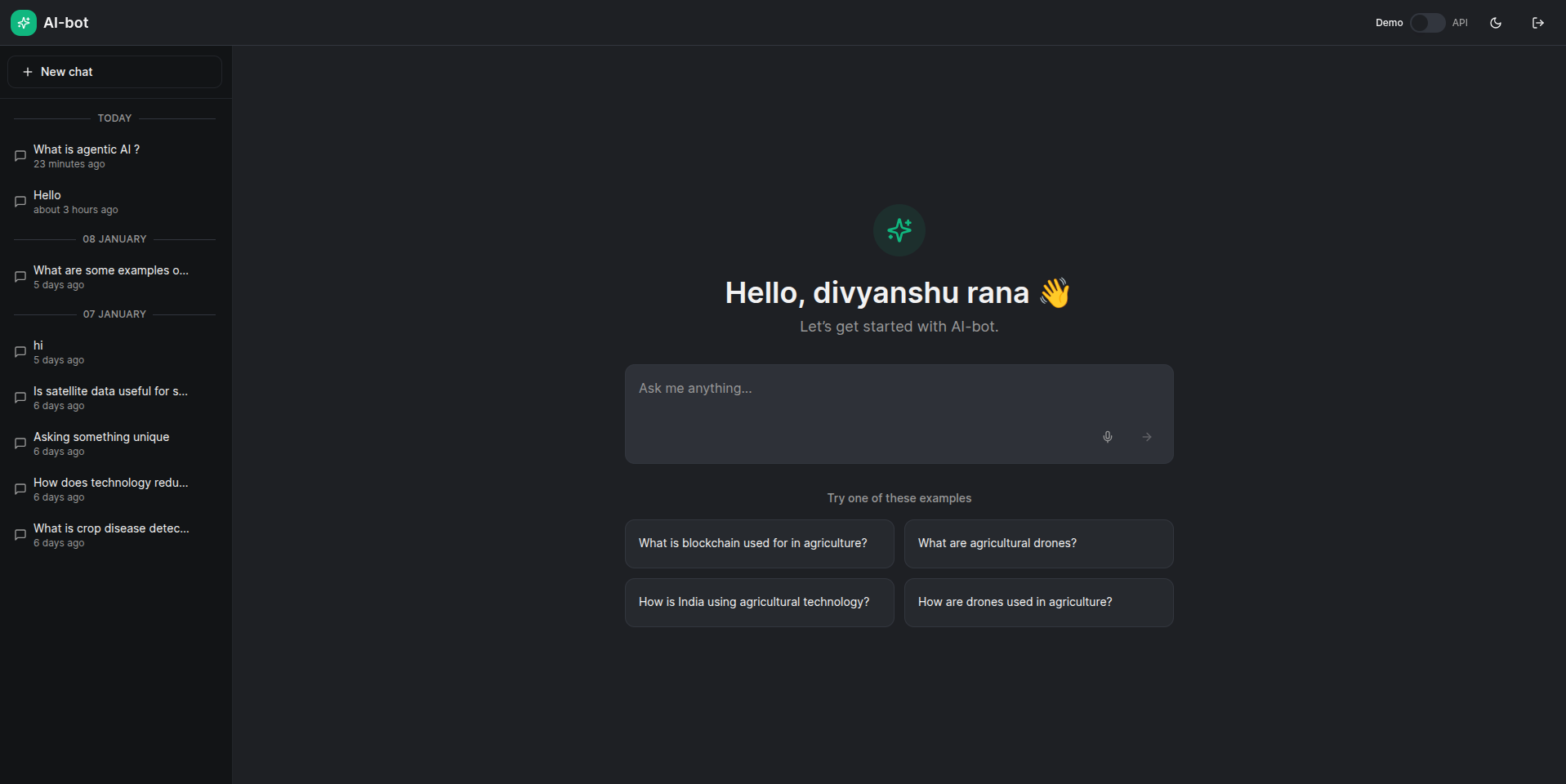Click the send arrow icon
Image resolution: width=1566 pixels, height=784 pixels.
[1146, 437]
